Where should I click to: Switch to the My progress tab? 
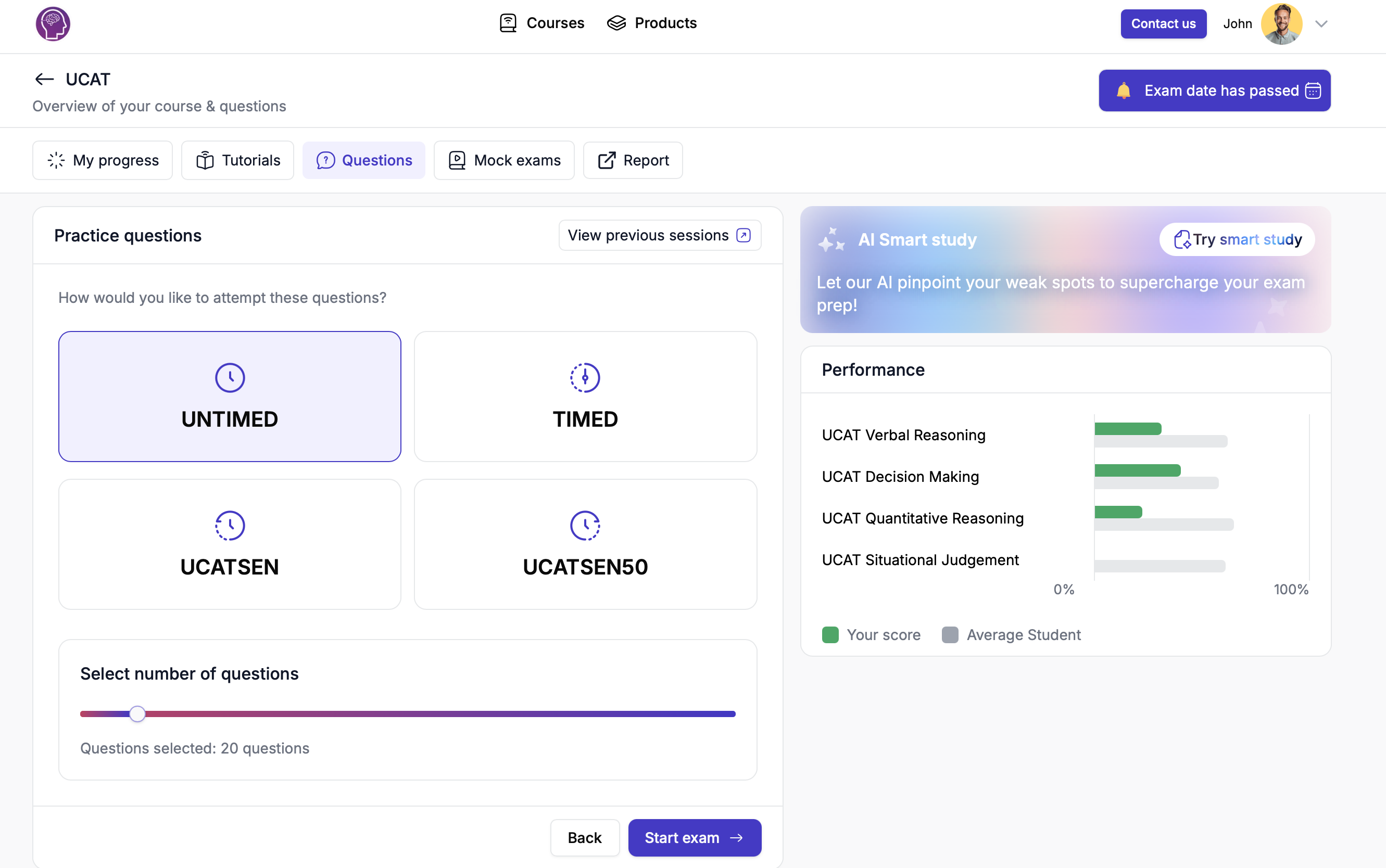[102, 160]
